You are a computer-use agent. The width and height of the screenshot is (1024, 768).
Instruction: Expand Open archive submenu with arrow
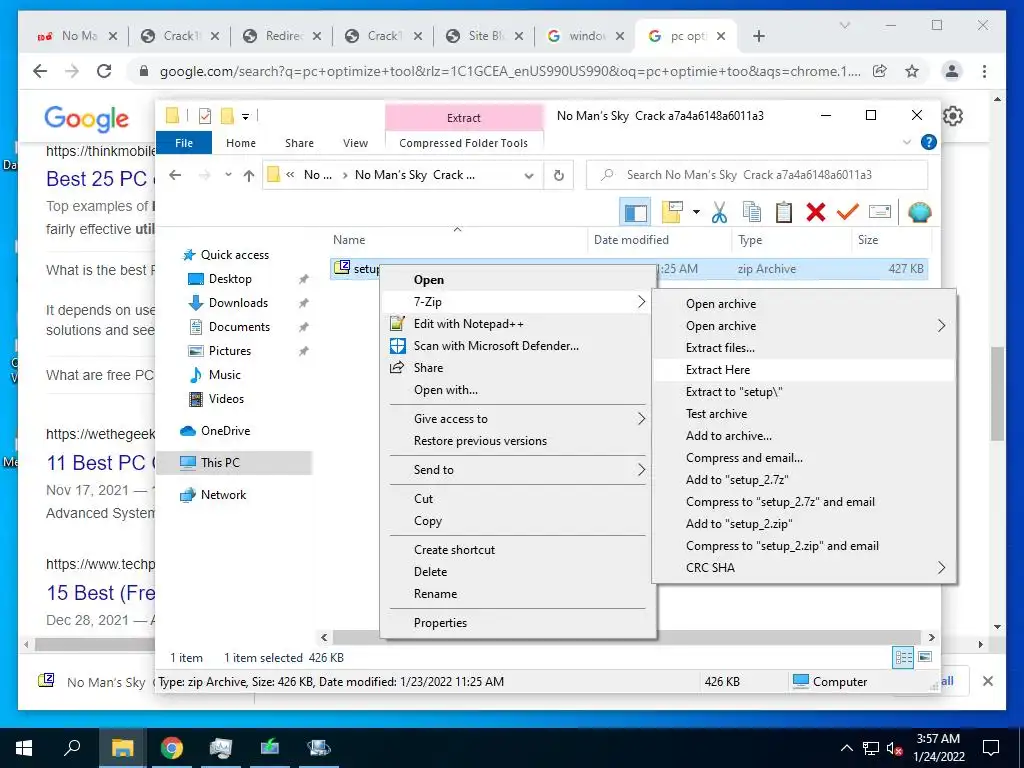(x=803, y=325)
